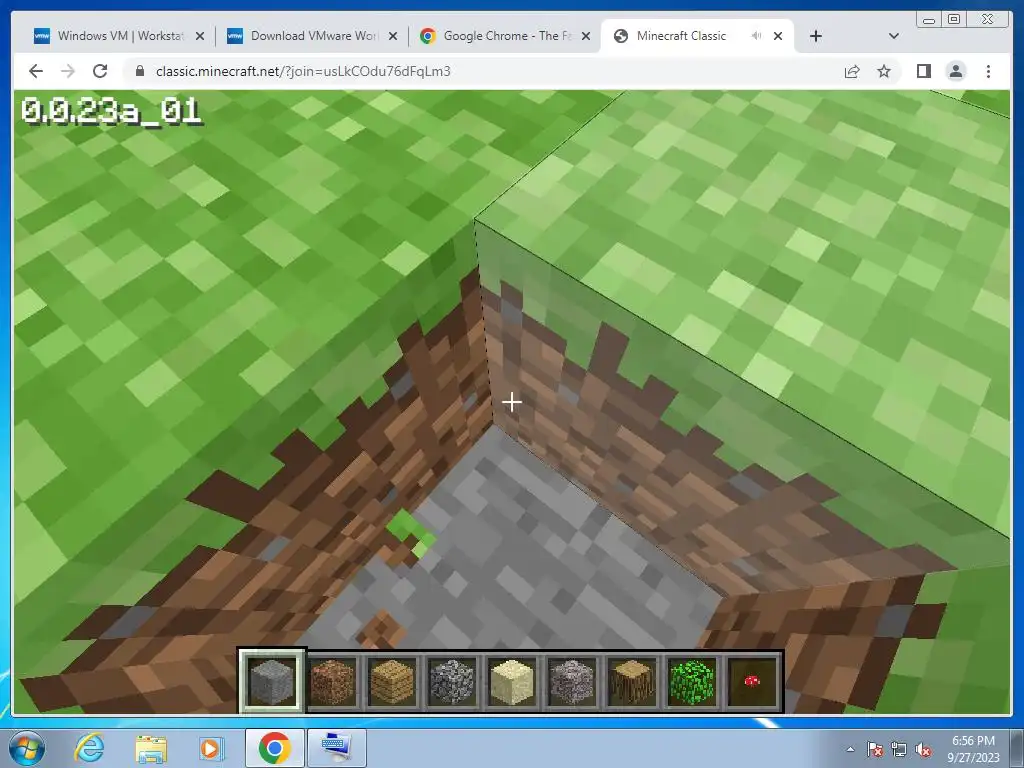Select the leaves block in hotbar
The image size is (1024, 768).
pos(692,681)
